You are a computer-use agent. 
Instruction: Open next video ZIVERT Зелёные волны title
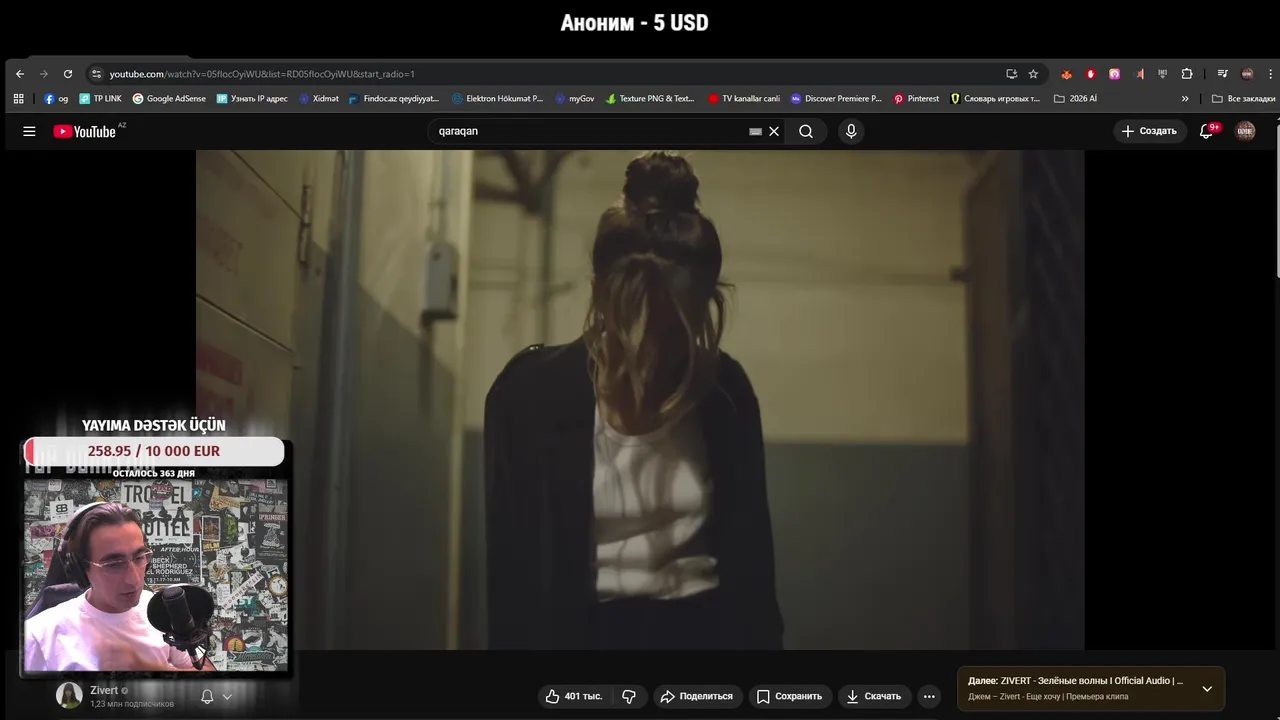1075,681
